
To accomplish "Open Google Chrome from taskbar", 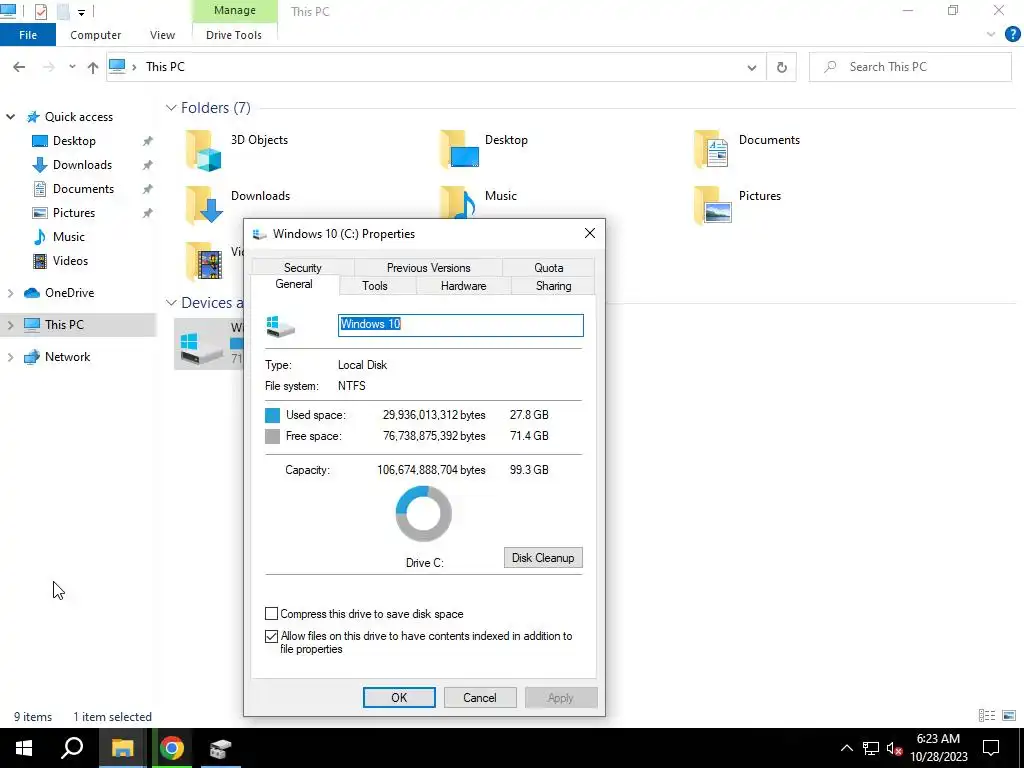I will click(x=172, y=748).
